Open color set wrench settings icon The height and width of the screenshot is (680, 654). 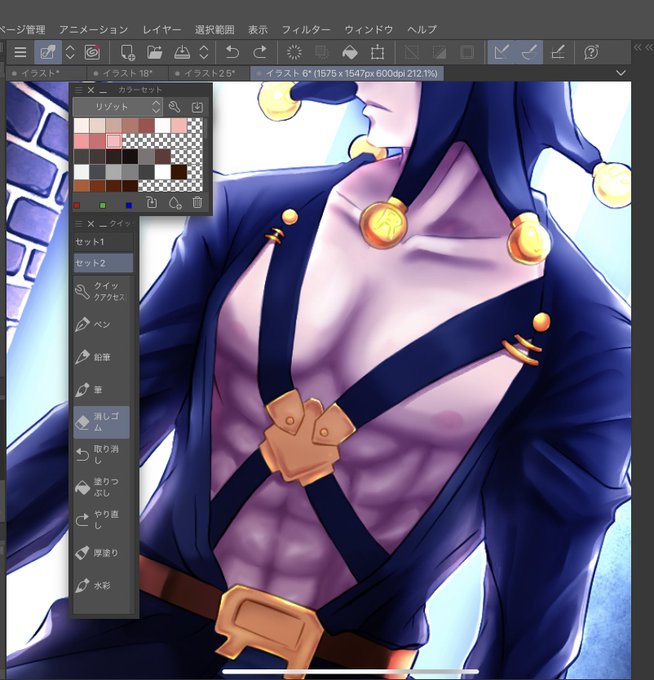174,107
